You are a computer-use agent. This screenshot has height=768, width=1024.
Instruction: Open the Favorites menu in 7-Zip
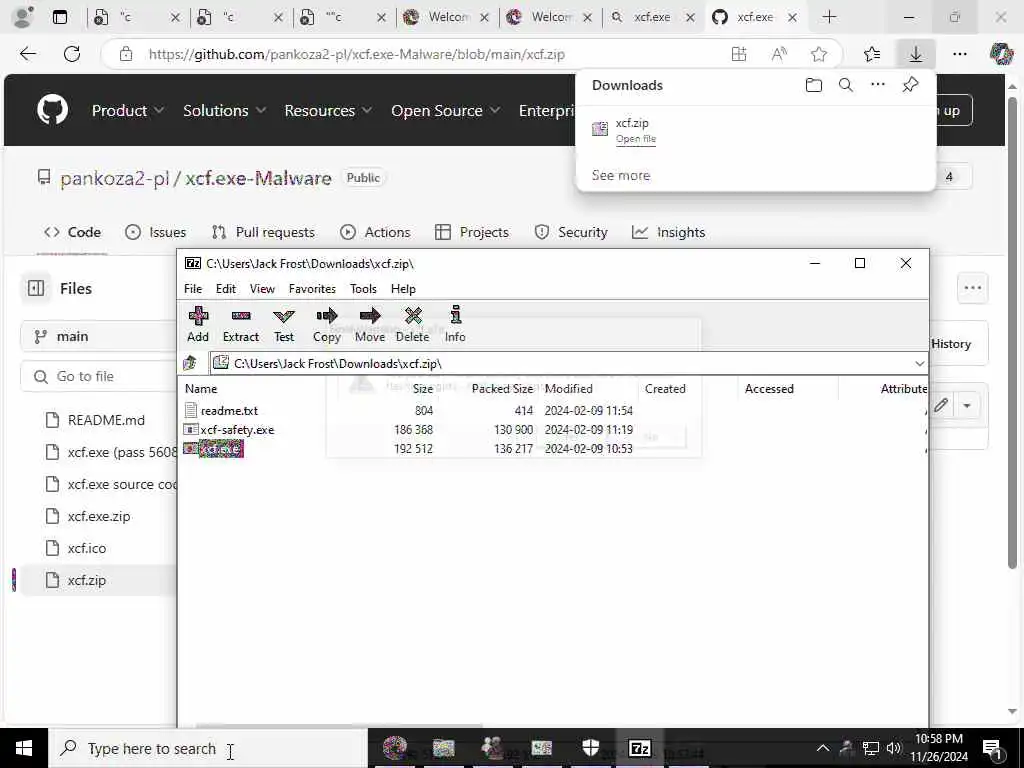(312, 289)
